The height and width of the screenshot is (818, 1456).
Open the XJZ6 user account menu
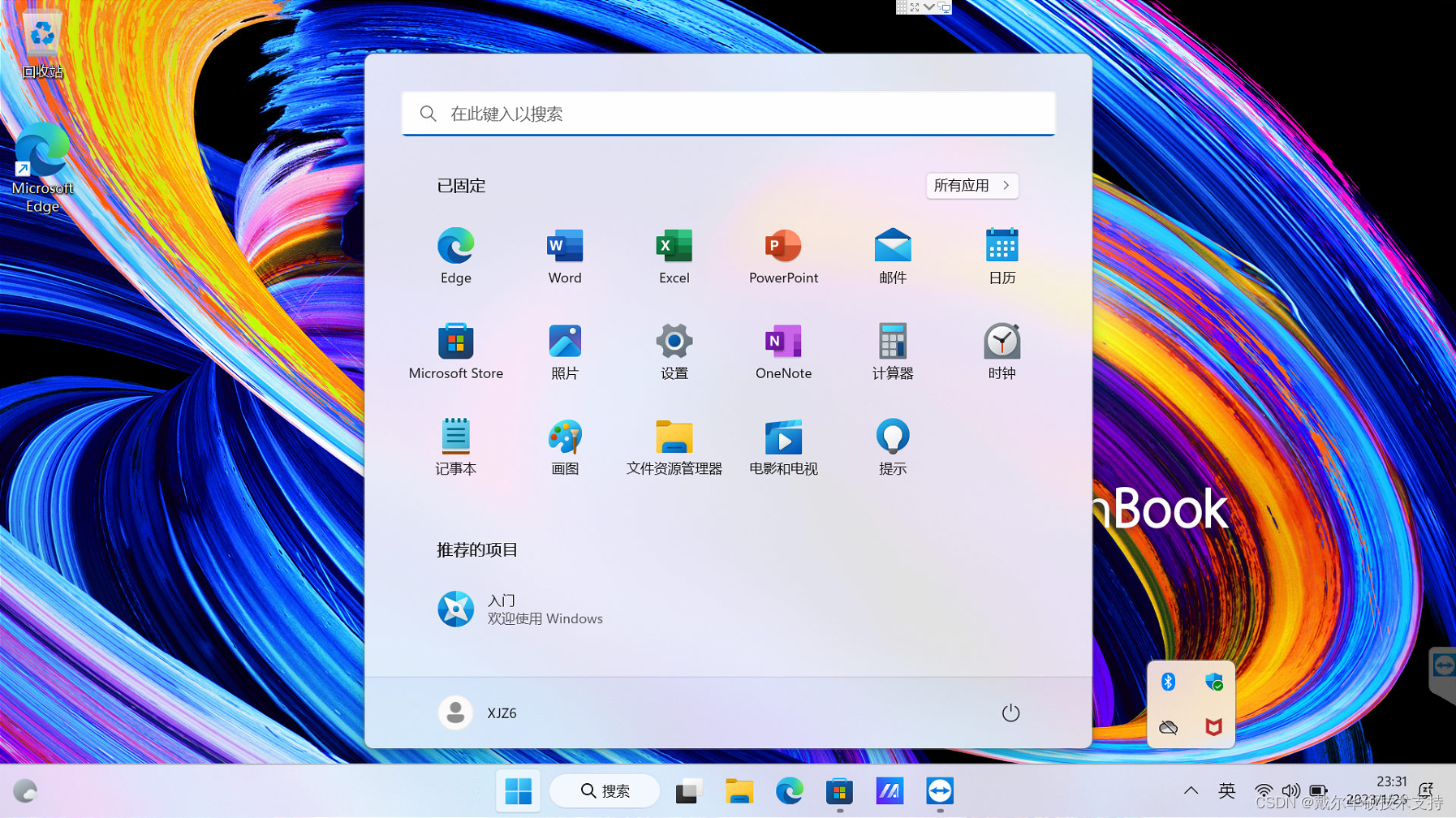pos(477,713)
